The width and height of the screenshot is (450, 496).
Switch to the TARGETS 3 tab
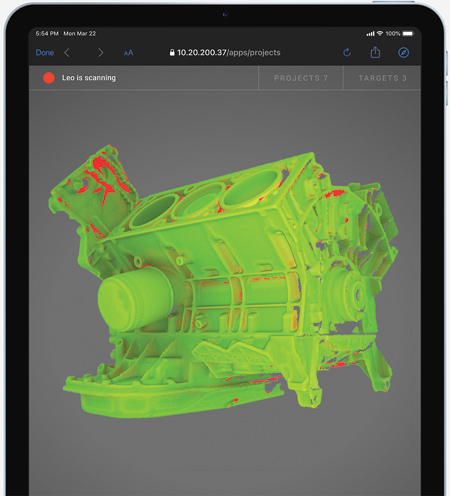coord(382,78)
